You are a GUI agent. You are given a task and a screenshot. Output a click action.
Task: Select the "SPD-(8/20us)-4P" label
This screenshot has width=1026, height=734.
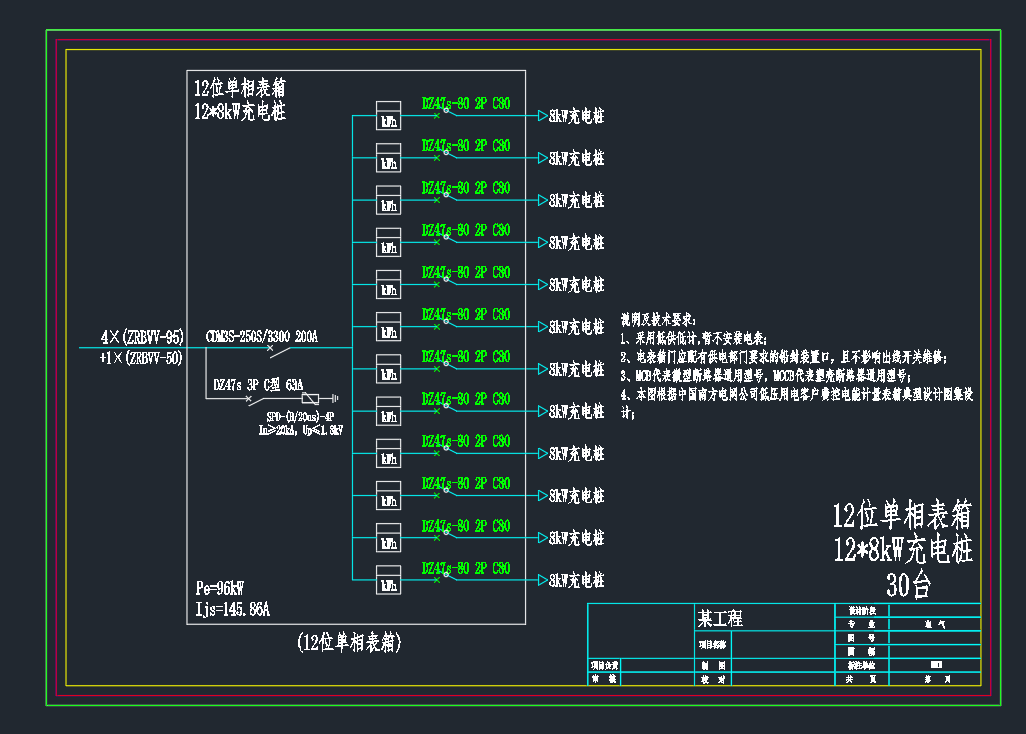tap(300, 417)
